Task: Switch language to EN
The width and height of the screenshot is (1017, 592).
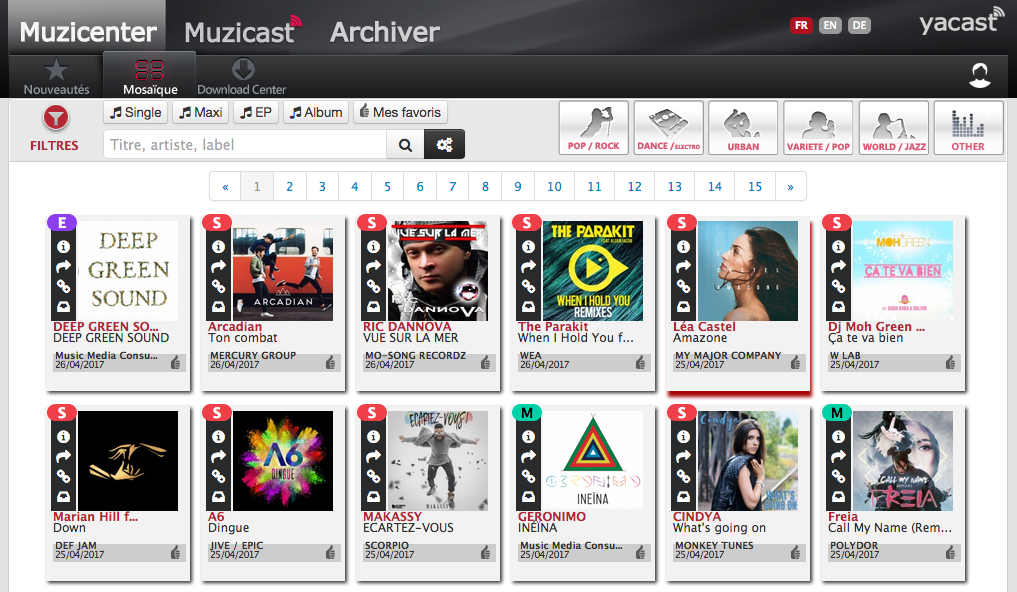Action: (x=830, y=26)
